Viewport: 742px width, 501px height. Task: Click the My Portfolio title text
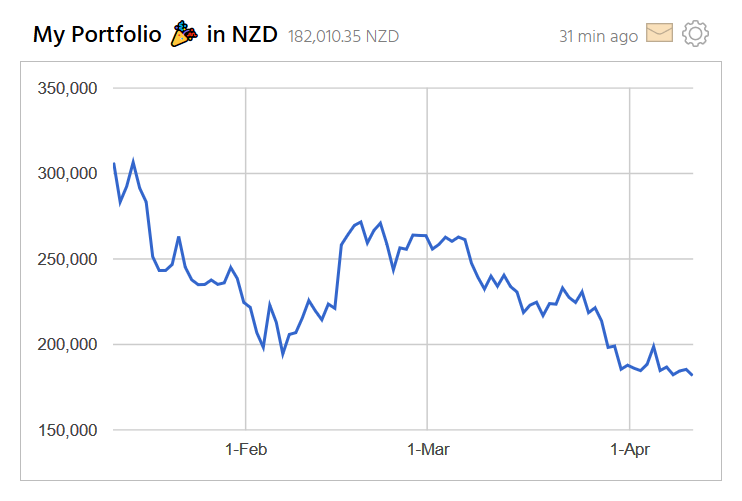97,35
